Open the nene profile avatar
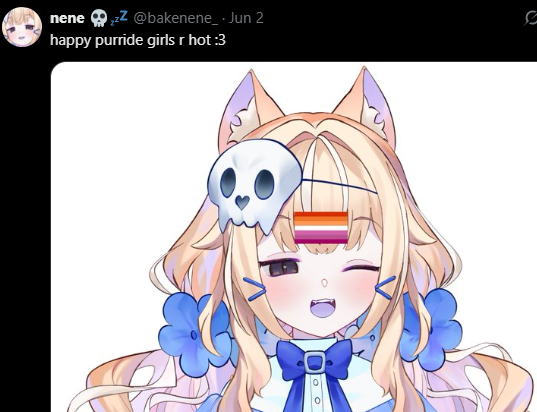537x412 pixels. 22,27
